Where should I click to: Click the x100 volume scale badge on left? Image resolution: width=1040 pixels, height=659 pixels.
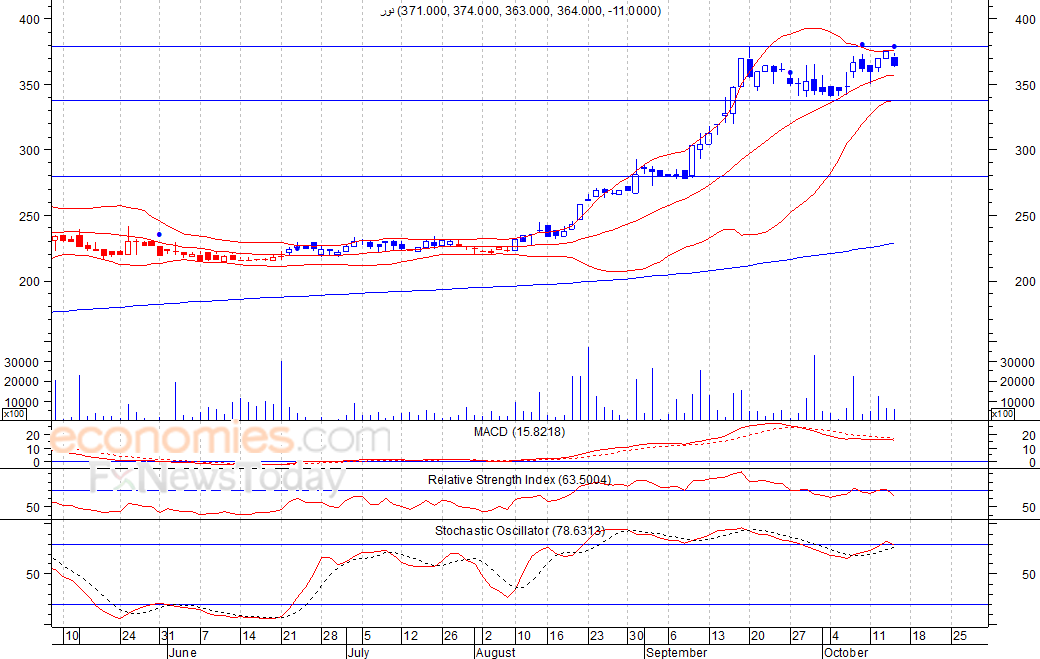point(14,414)
